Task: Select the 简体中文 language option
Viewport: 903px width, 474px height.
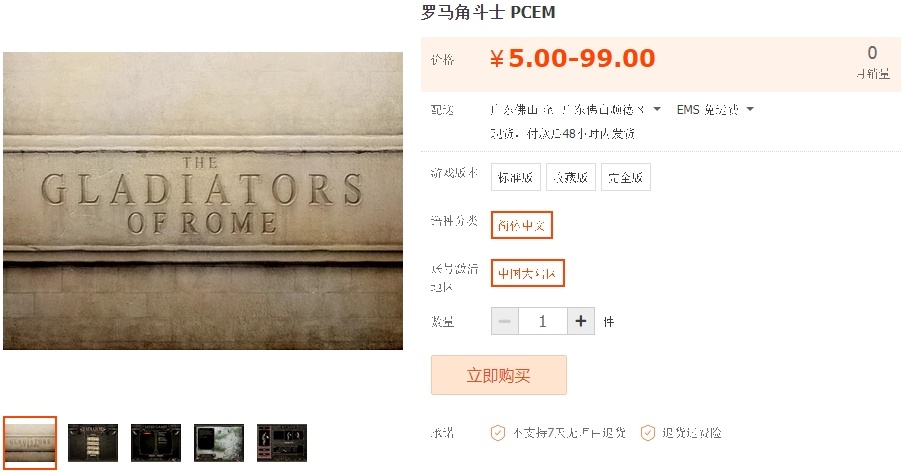Action: [522, 225]
